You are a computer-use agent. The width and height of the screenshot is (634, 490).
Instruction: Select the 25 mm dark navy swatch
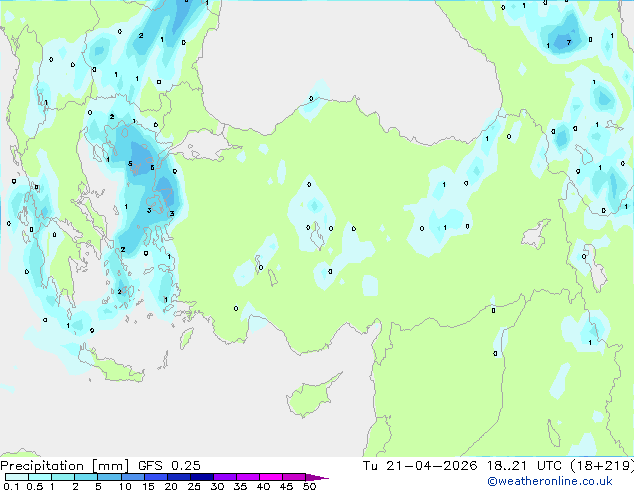[x=202, y=477]
